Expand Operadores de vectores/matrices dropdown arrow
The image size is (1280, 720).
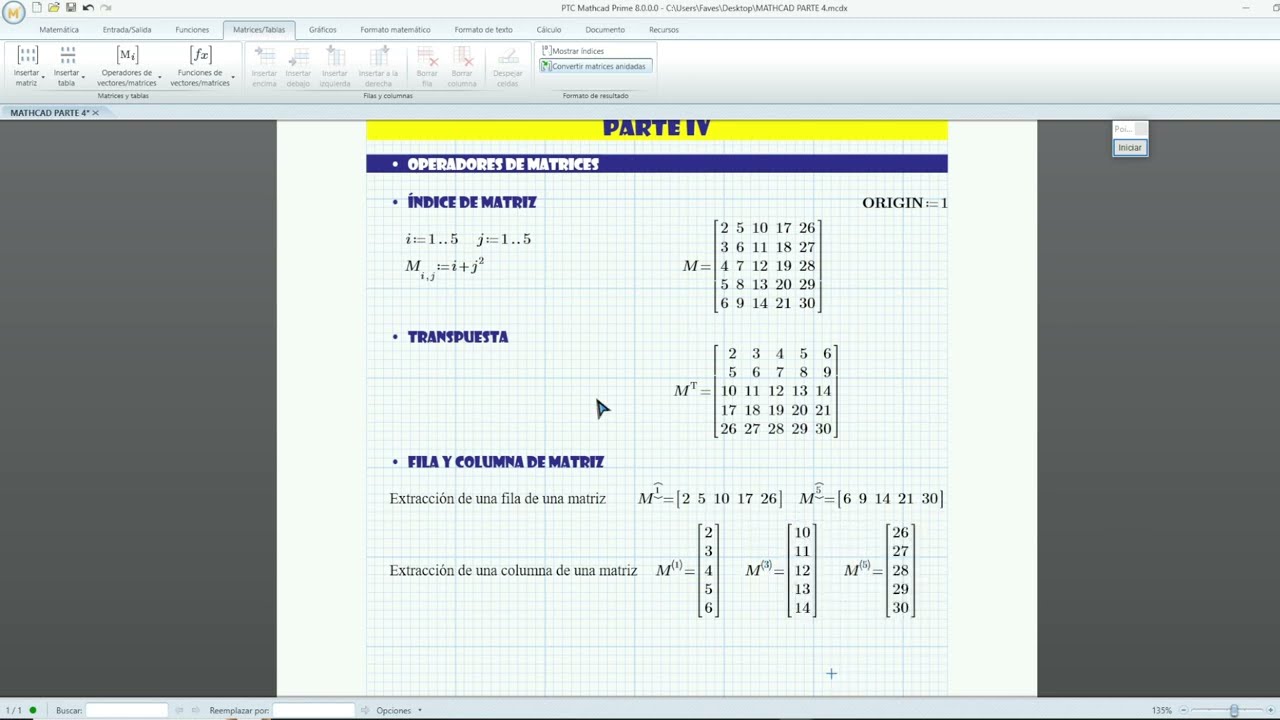160,77
